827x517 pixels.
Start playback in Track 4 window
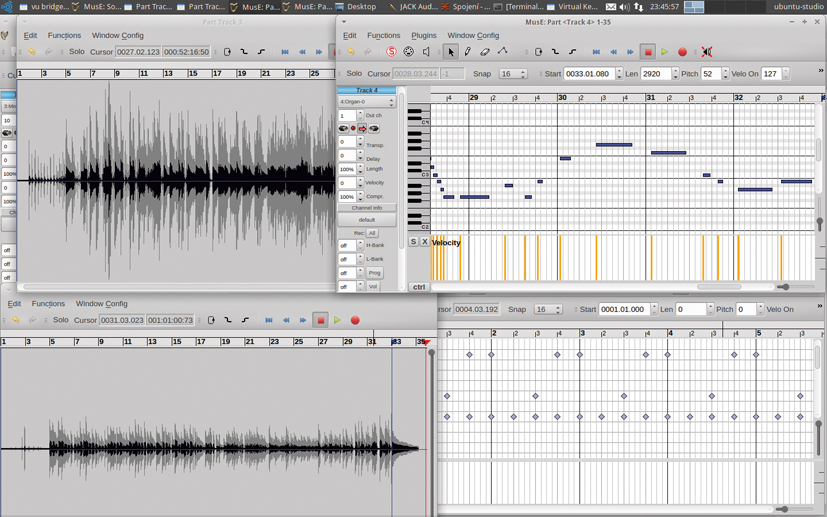(x=665, y=52)
